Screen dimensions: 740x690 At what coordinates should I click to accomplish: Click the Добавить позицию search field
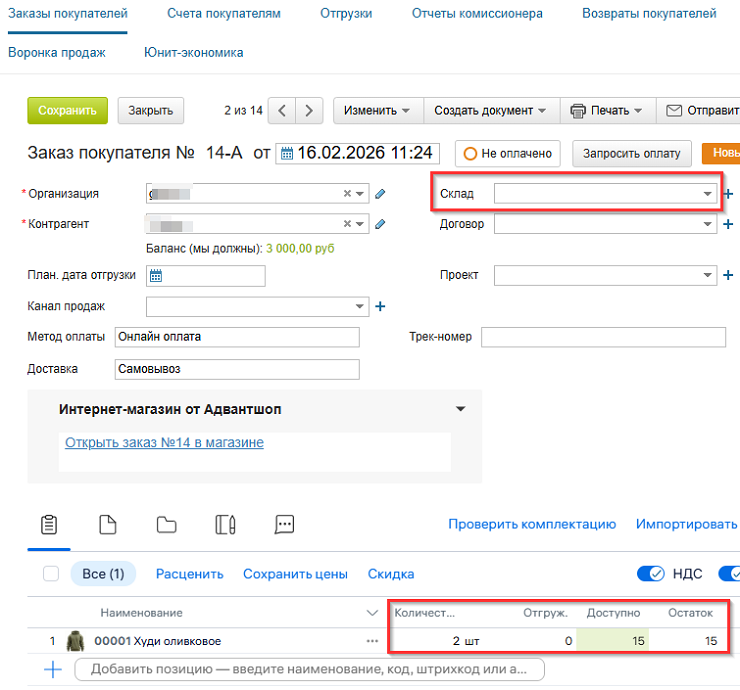pyautogui.click(x=310, y=669)
